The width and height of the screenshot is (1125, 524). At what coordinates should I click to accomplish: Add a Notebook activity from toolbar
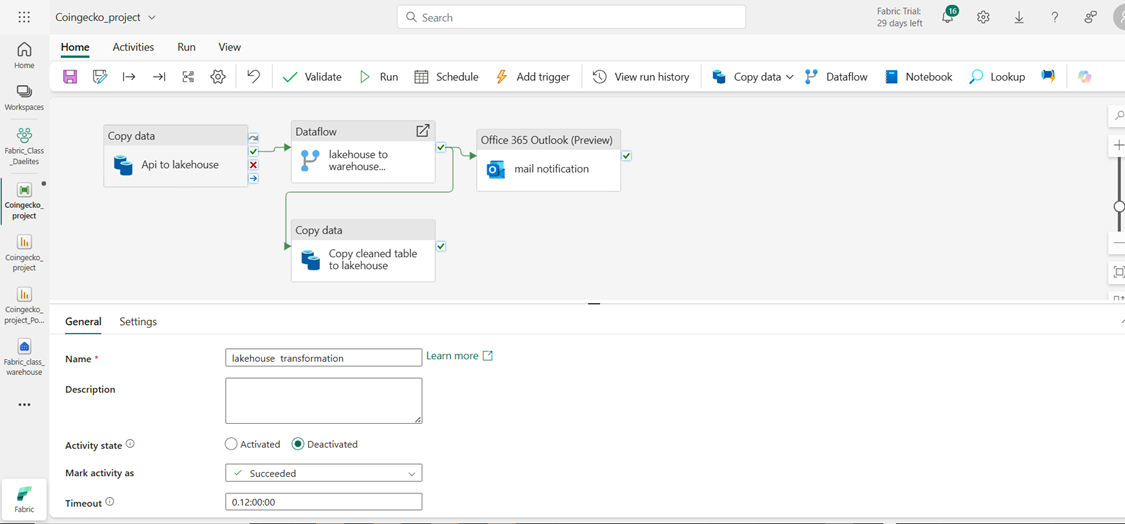click(918, 77)
